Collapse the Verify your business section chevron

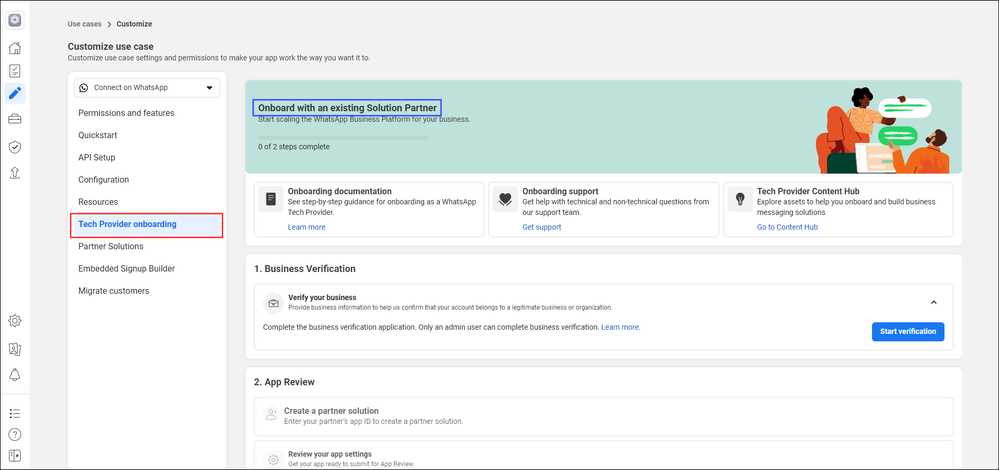point(933,303)
